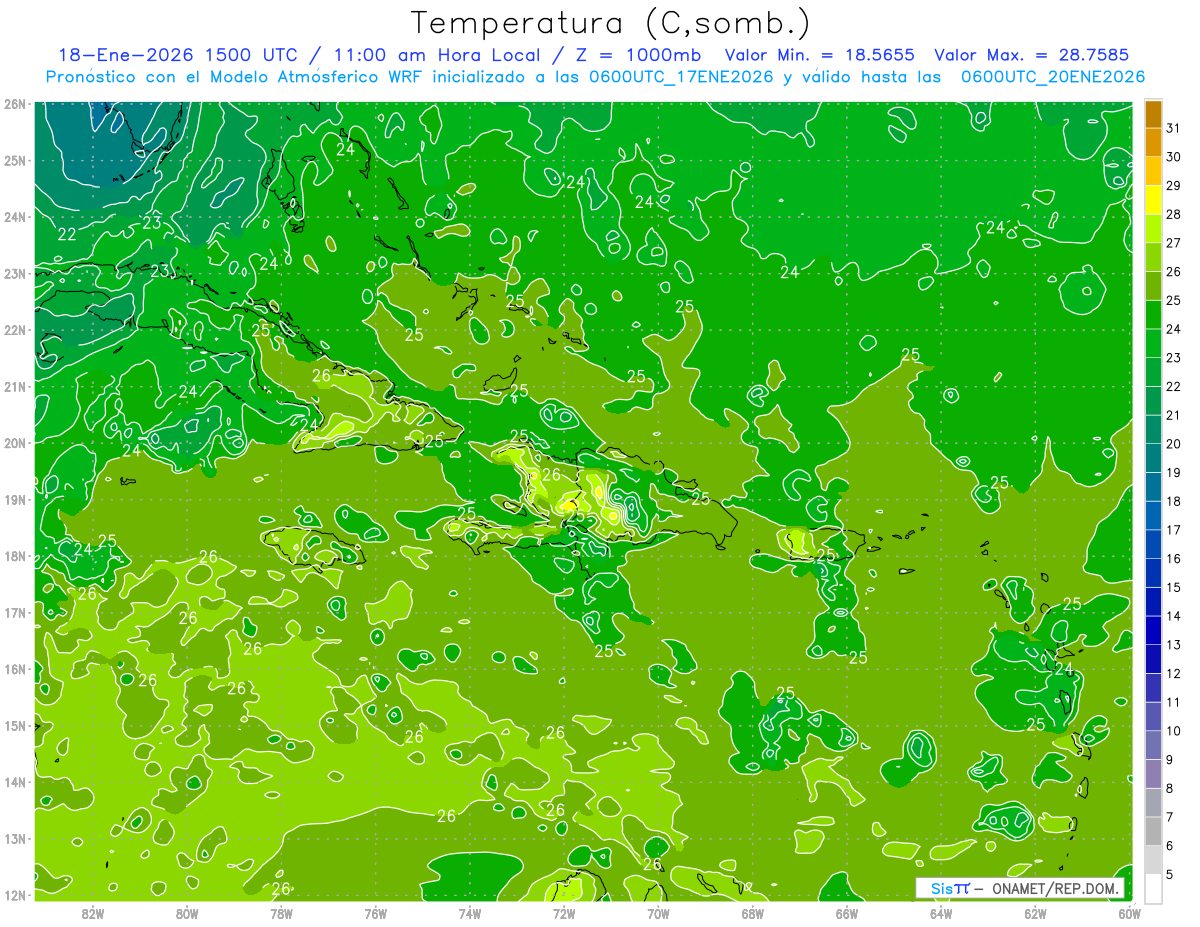This screenshot has height=927, width=1200.
Task: Click the latitude axis label "17N"
Action: tap(14, 612)
